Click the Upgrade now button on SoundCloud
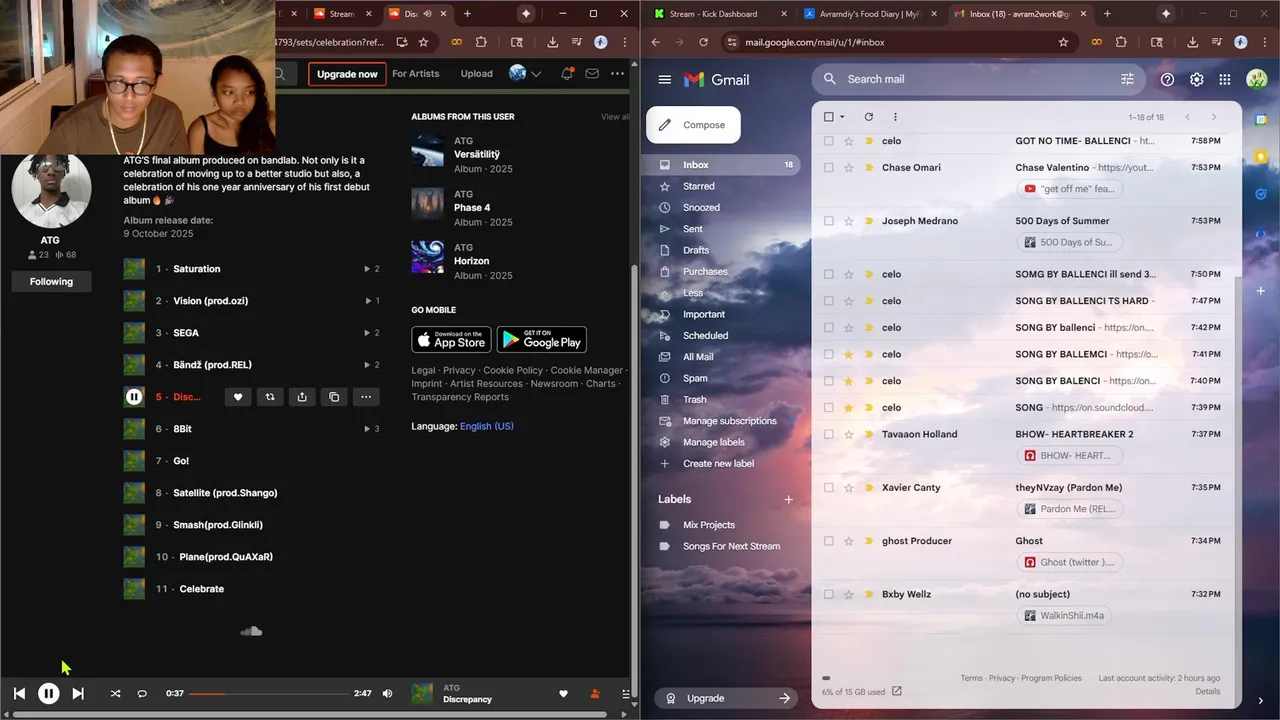 click(x=347, y=74)
